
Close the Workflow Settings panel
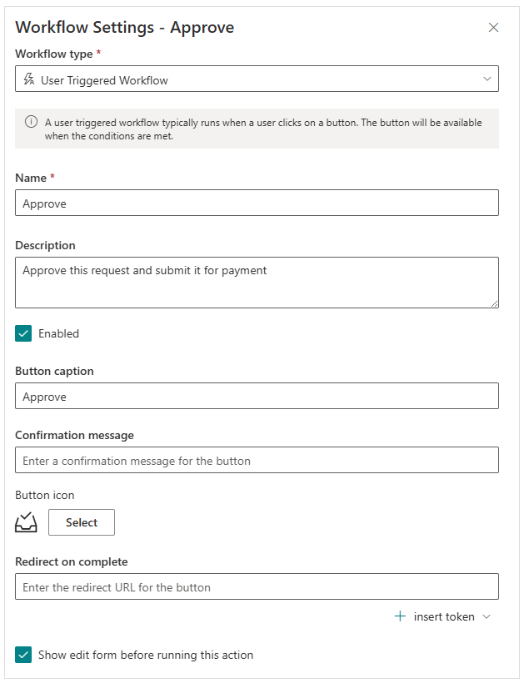pos(493,27)
